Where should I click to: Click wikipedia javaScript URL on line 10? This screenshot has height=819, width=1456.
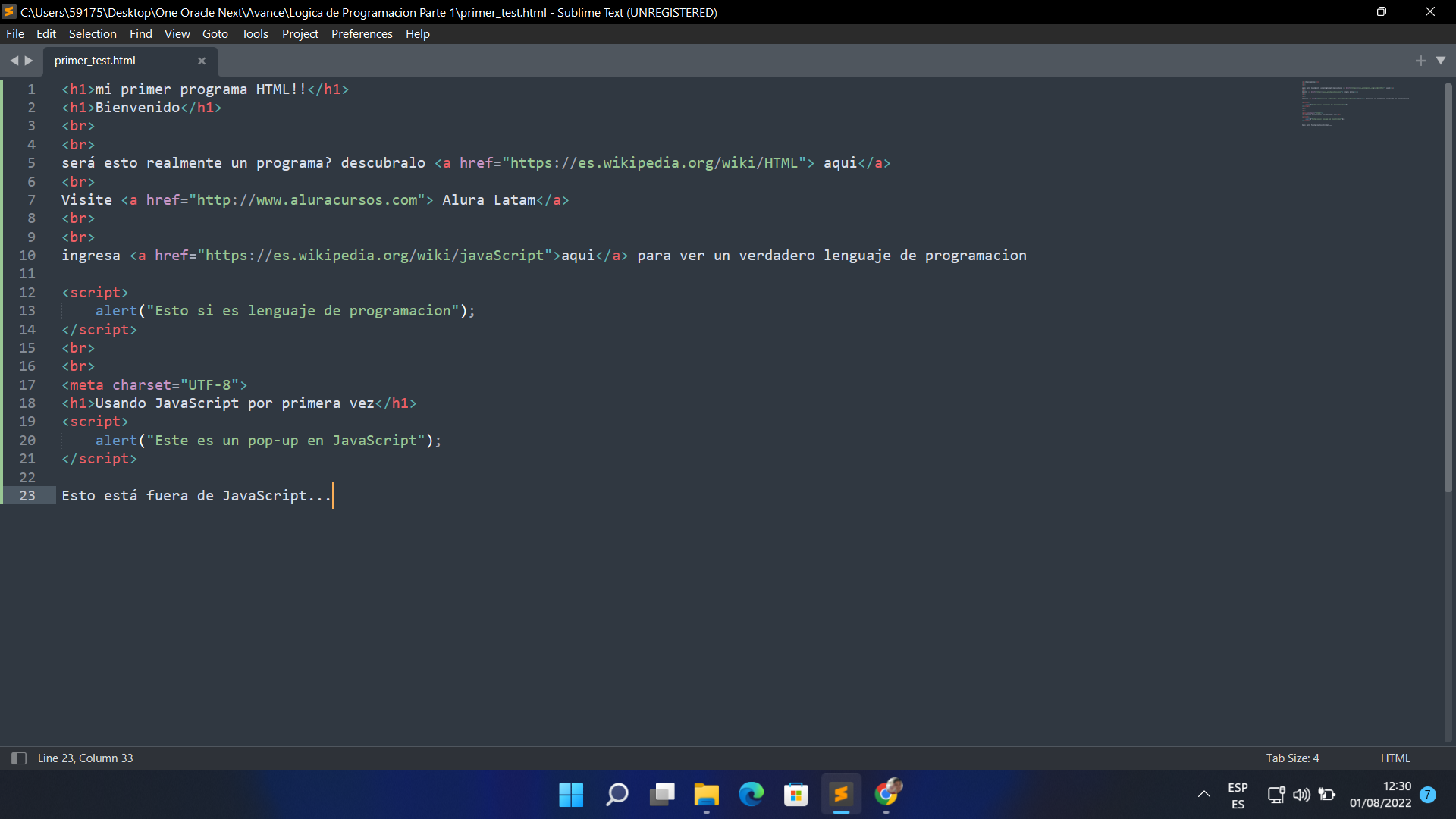pos(375,256)
